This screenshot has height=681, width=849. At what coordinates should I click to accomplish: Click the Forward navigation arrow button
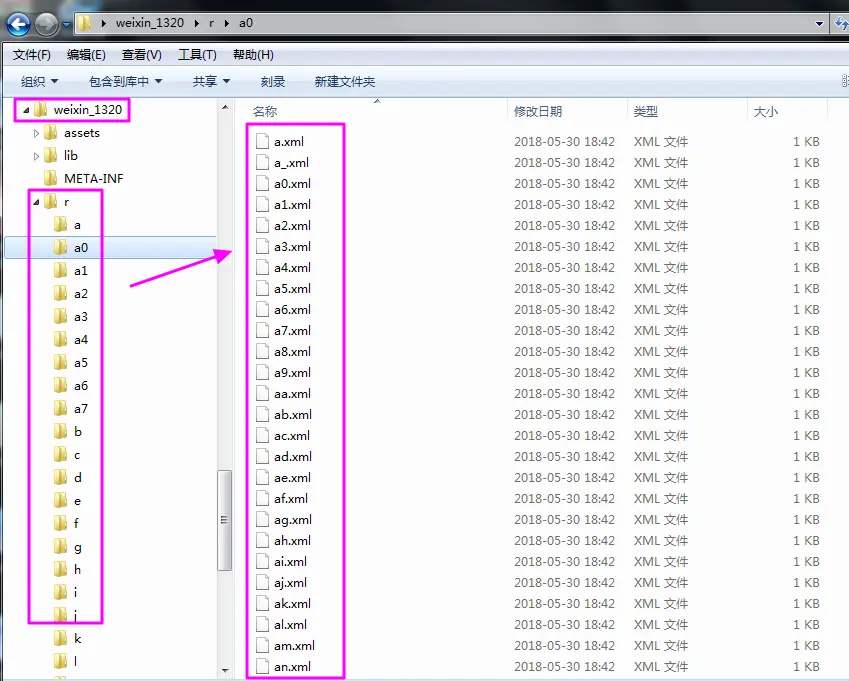coord(47,24)
